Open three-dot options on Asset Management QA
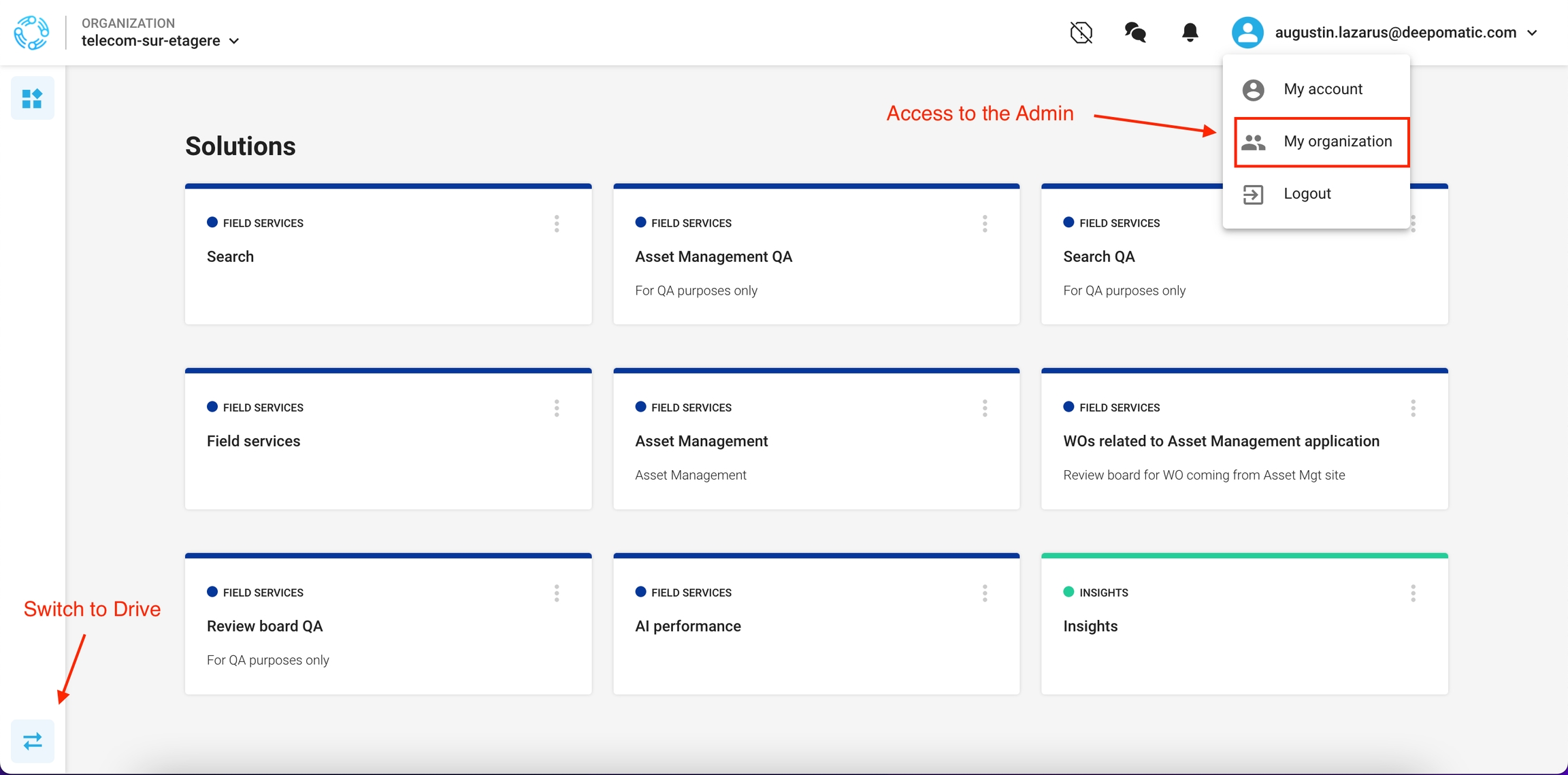The image size is (1568, 775). pyautogui.click(x=985, y=224)
